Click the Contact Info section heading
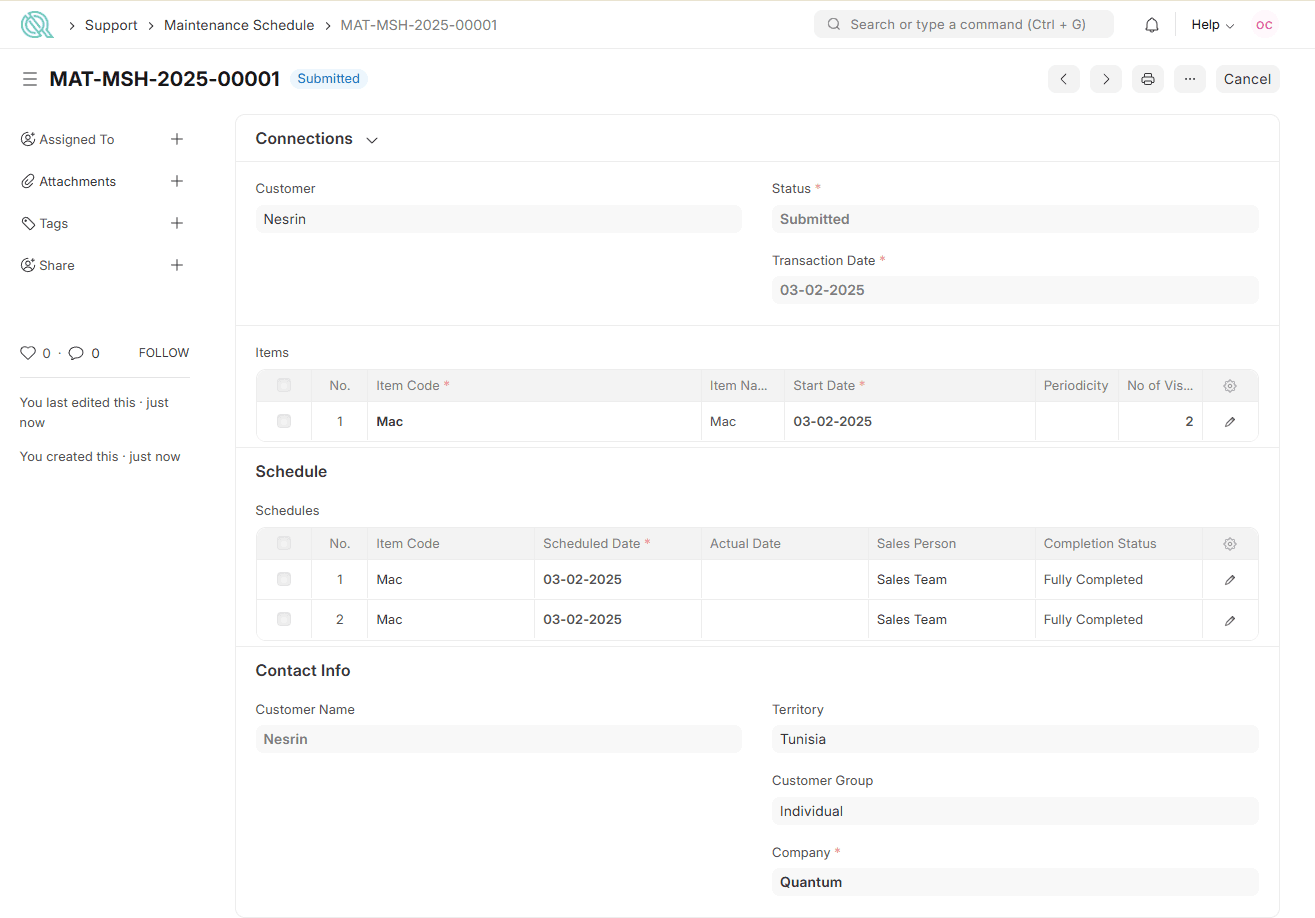 pyautogui.click(x=303, y=670)
